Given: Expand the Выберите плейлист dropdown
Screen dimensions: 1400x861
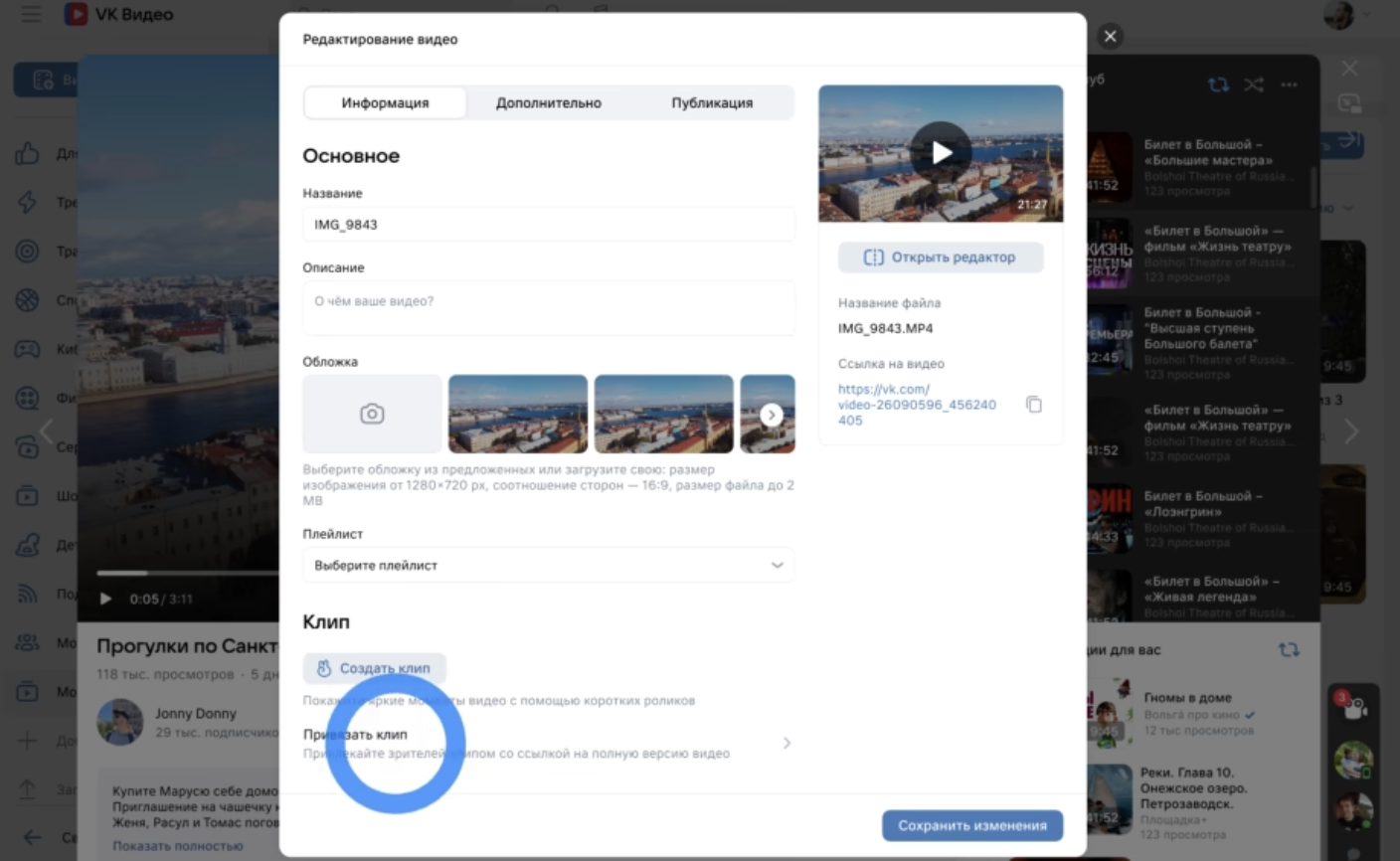Looking at the screenshot, I should pos(549,565).
